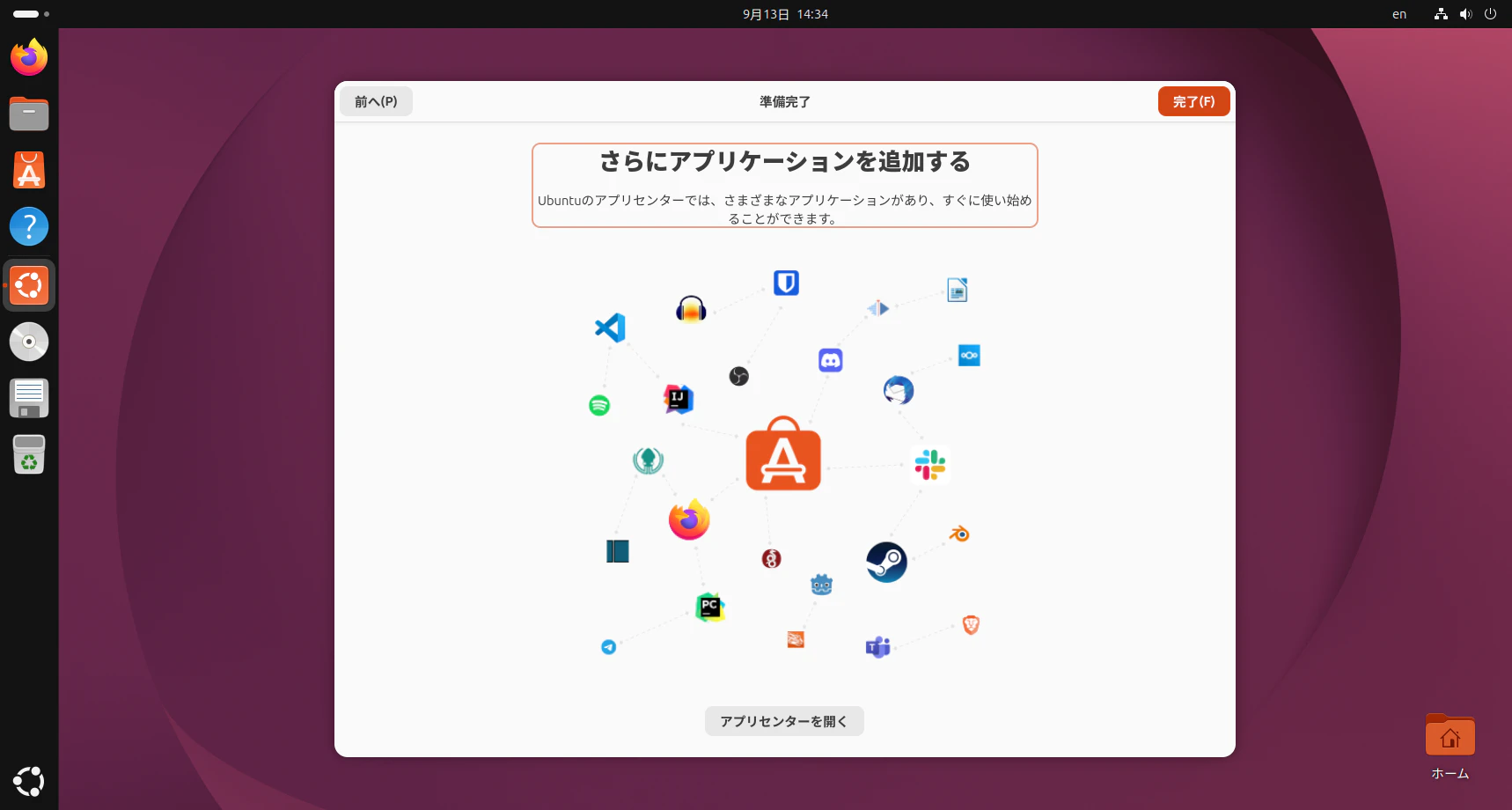Click the 準備完了 window title

point(785,102)
